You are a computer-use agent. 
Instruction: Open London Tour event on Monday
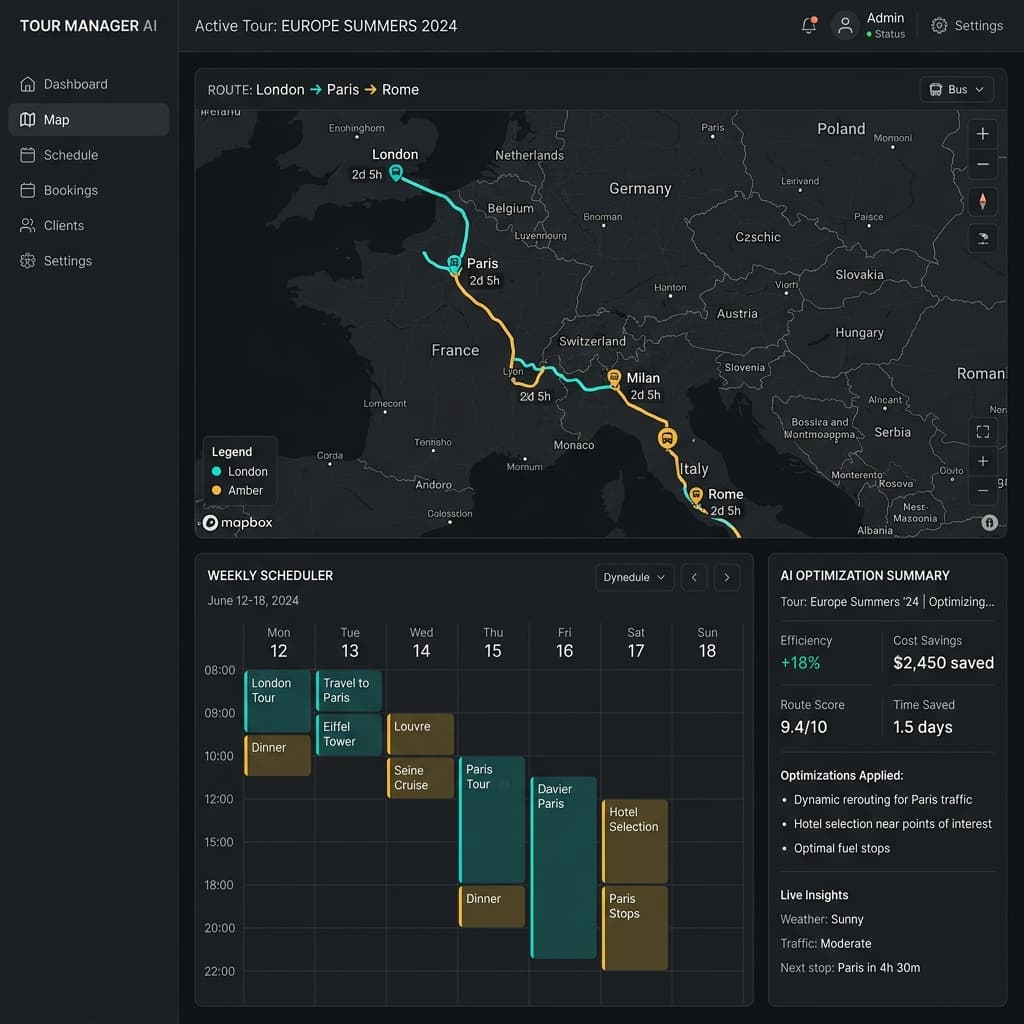(x=278, y=701)
